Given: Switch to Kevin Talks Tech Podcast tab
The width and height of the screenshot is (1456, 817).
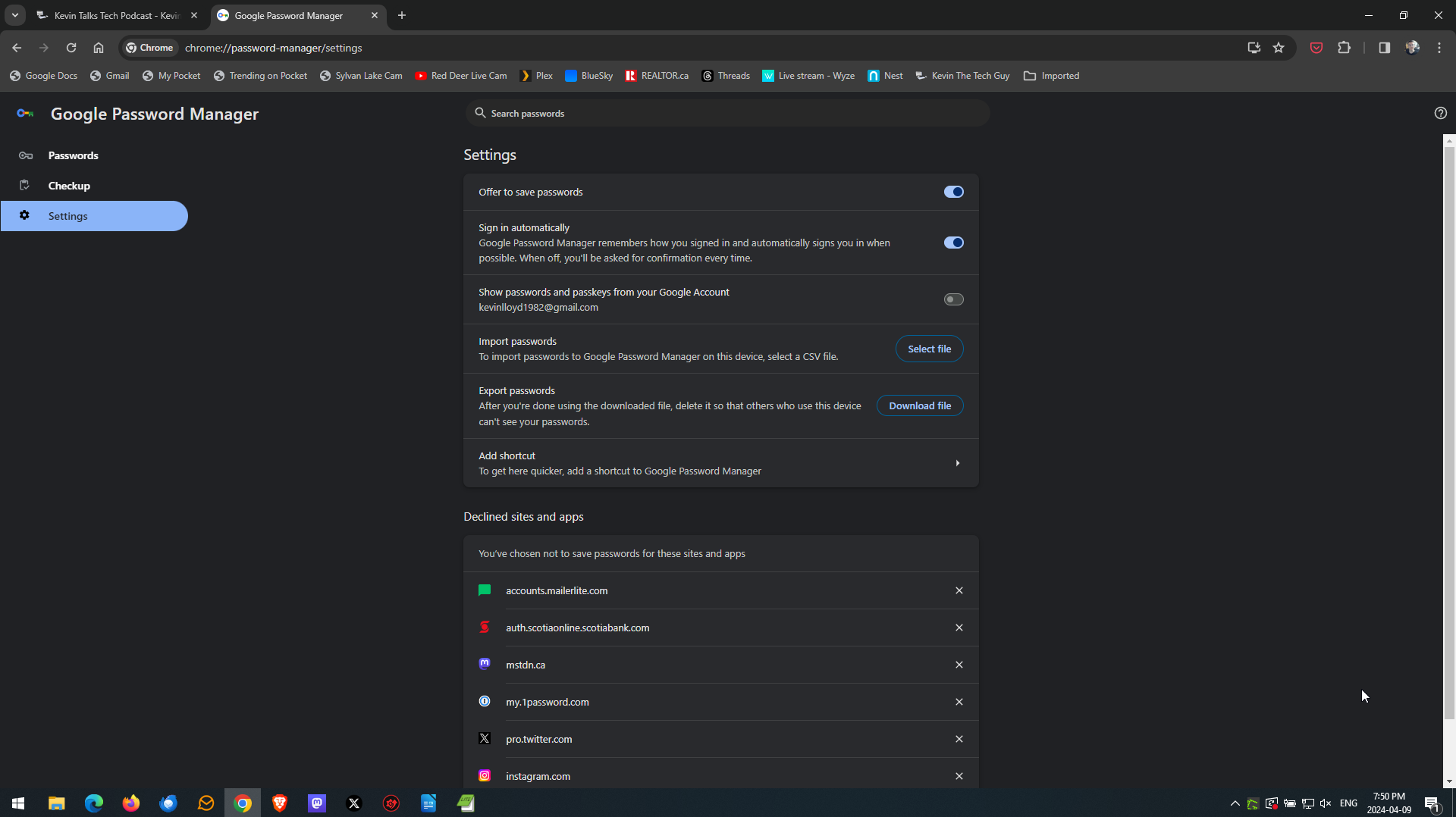Looking at the screenshot, I should (118, 15).
